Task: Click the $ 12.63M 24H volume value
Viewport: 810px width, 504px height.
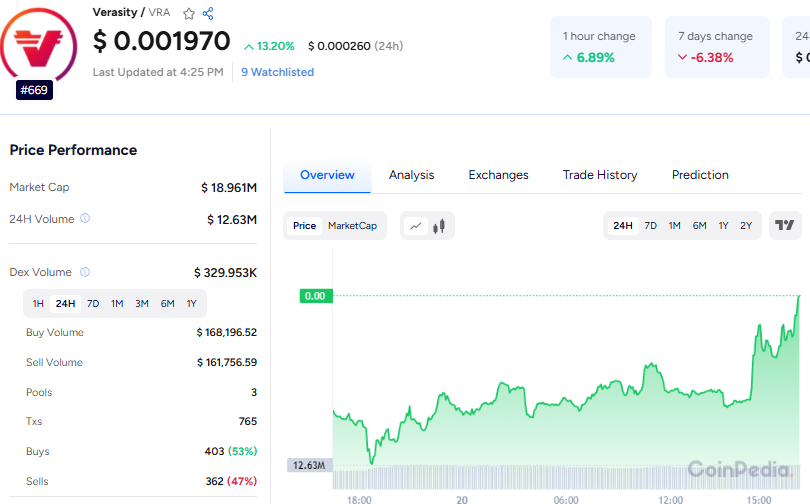Action: [232, 219]
